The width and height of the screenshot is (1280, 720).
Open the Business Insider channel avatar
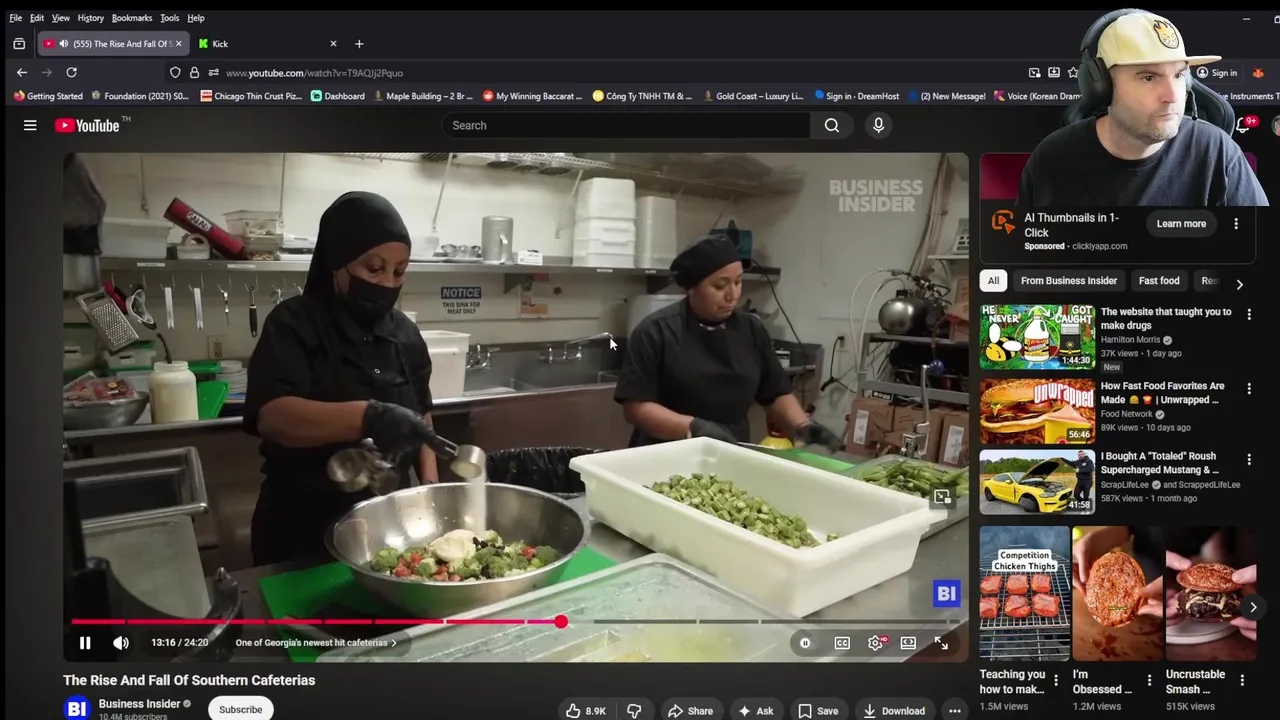pyautogui.click(x=77, y=708)
